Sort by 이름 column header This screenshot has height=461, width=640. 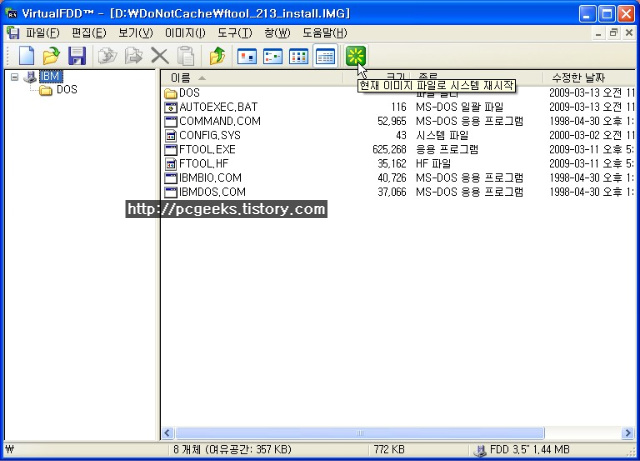[x=252, y=78]
